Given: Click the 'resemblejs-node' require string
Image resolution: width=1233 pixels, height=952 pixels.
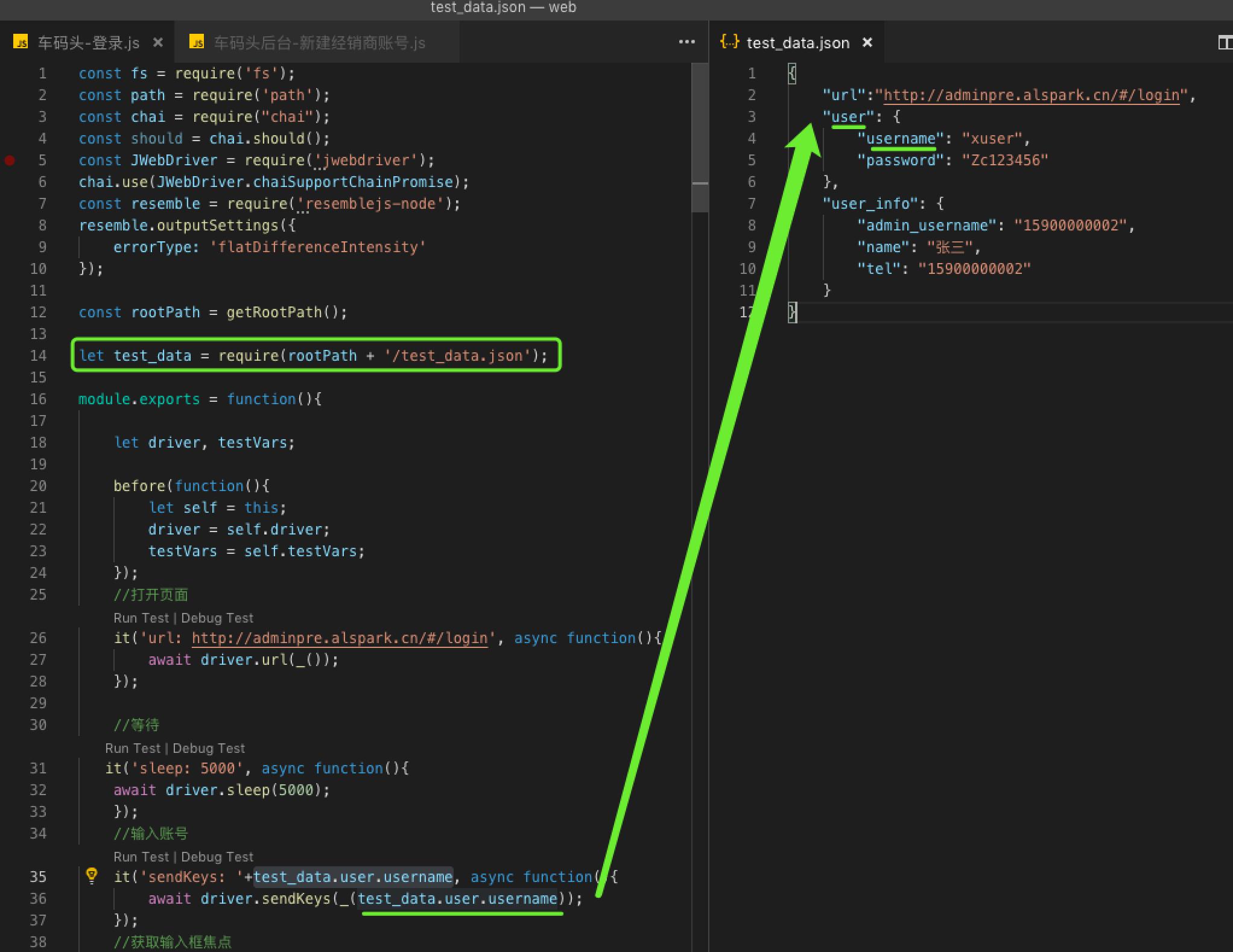Looking at the screenshot, I should [x=370, y=203].
